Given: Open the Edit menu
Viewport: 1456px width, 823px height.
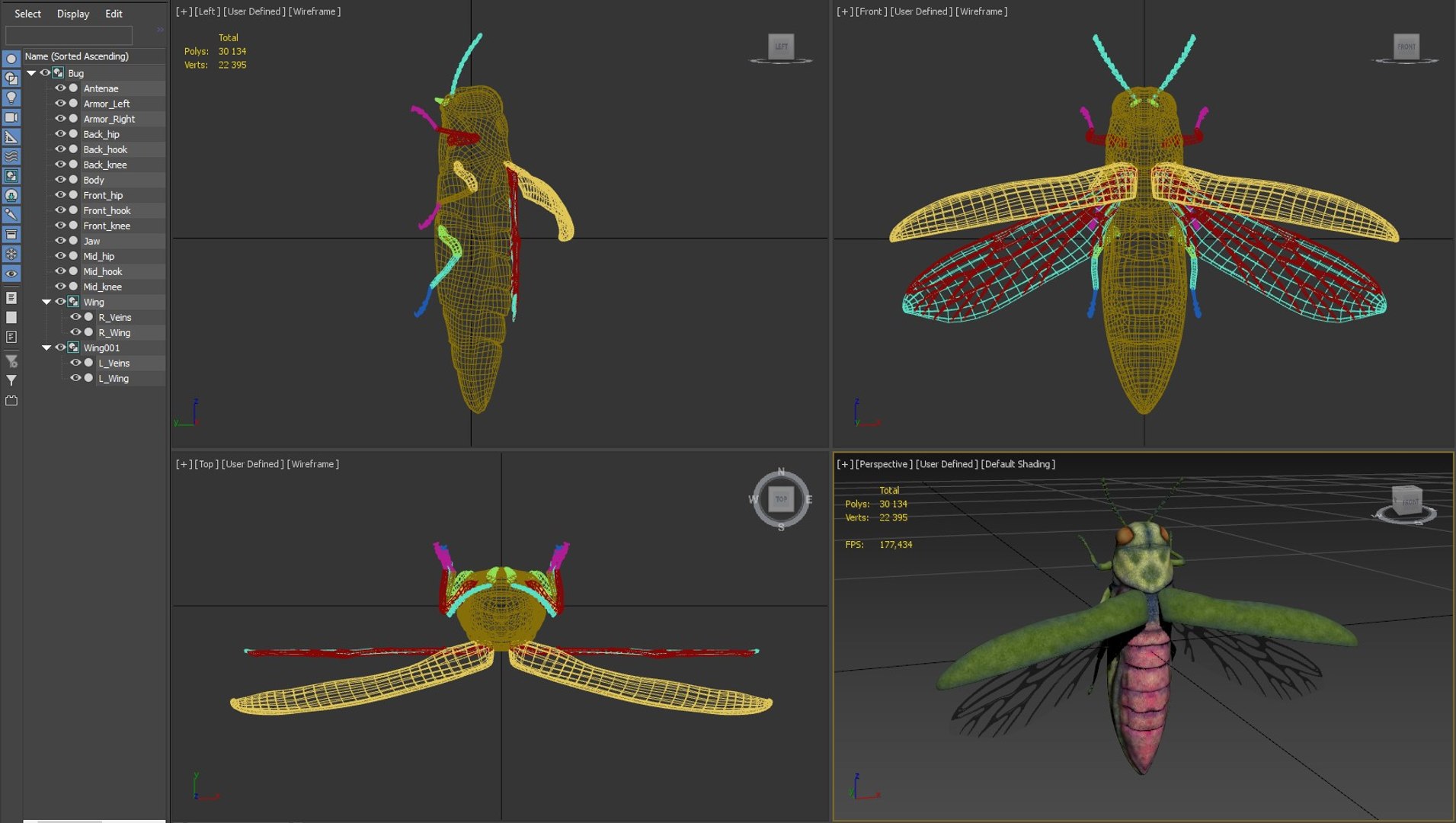Looking at the screenshot, I should coord(114,14).
